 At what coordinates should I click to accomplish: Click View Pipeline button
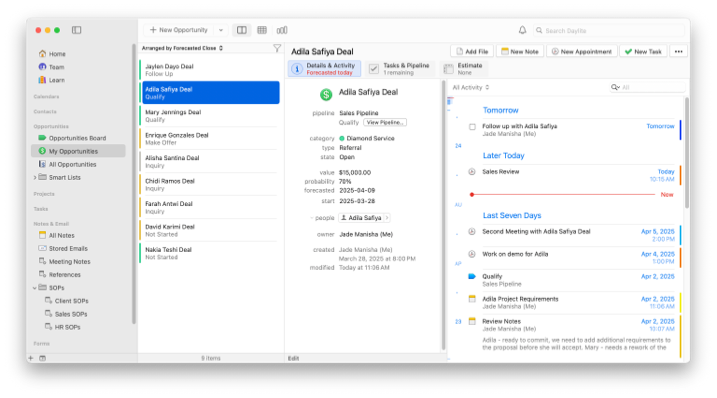(x=385, y=123)
